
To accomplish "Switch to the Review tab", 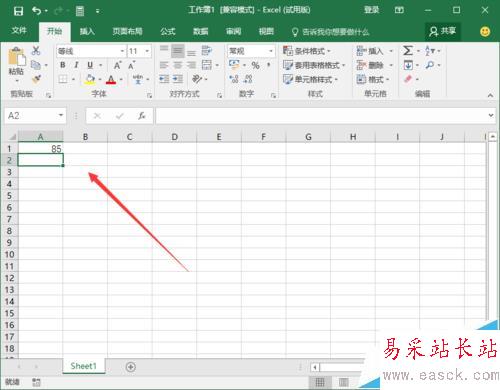I will [233, 31].
